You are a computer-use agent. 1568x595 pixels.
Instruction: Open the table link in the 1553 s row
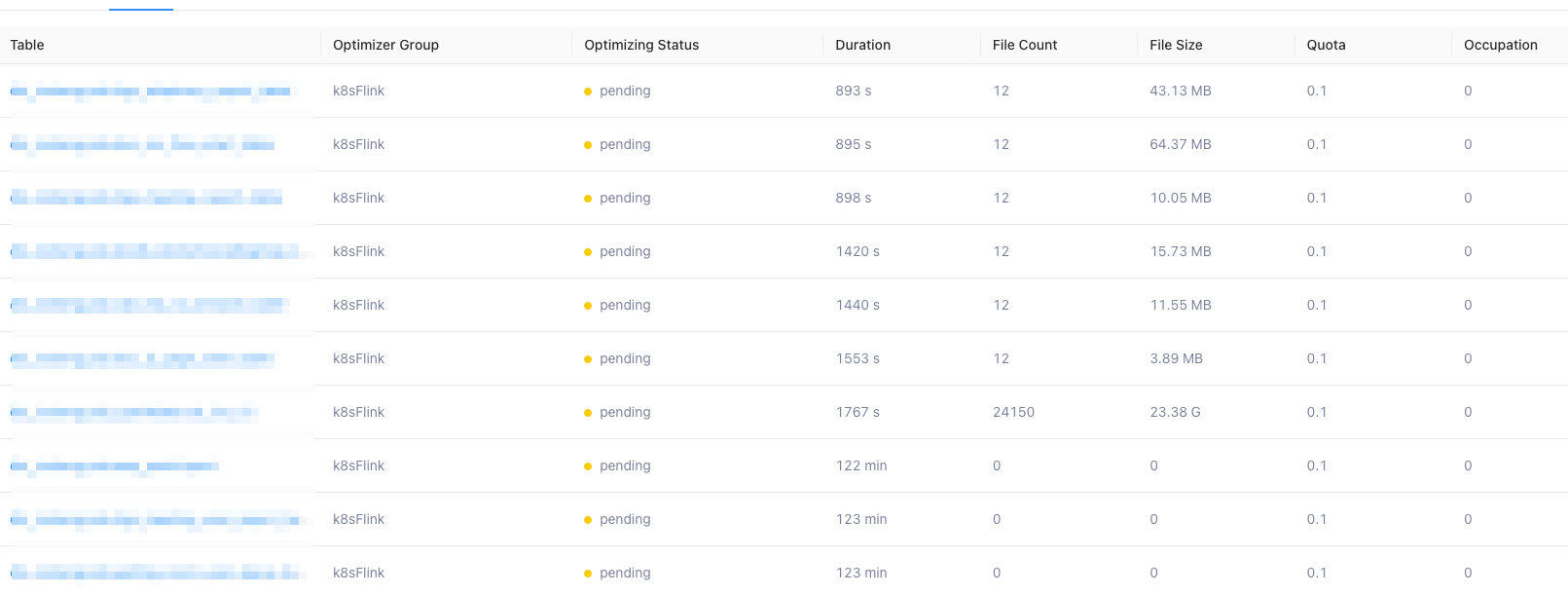pos(143,359)
